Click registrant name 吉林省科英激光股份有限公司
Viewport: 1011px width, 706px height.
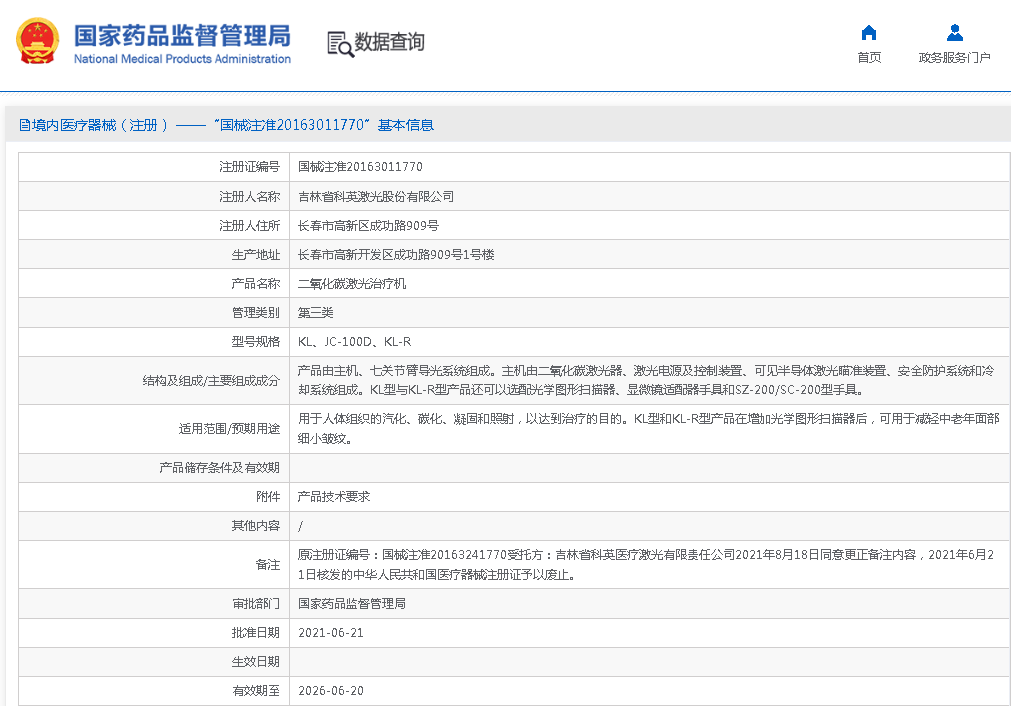tap(376, 196)
